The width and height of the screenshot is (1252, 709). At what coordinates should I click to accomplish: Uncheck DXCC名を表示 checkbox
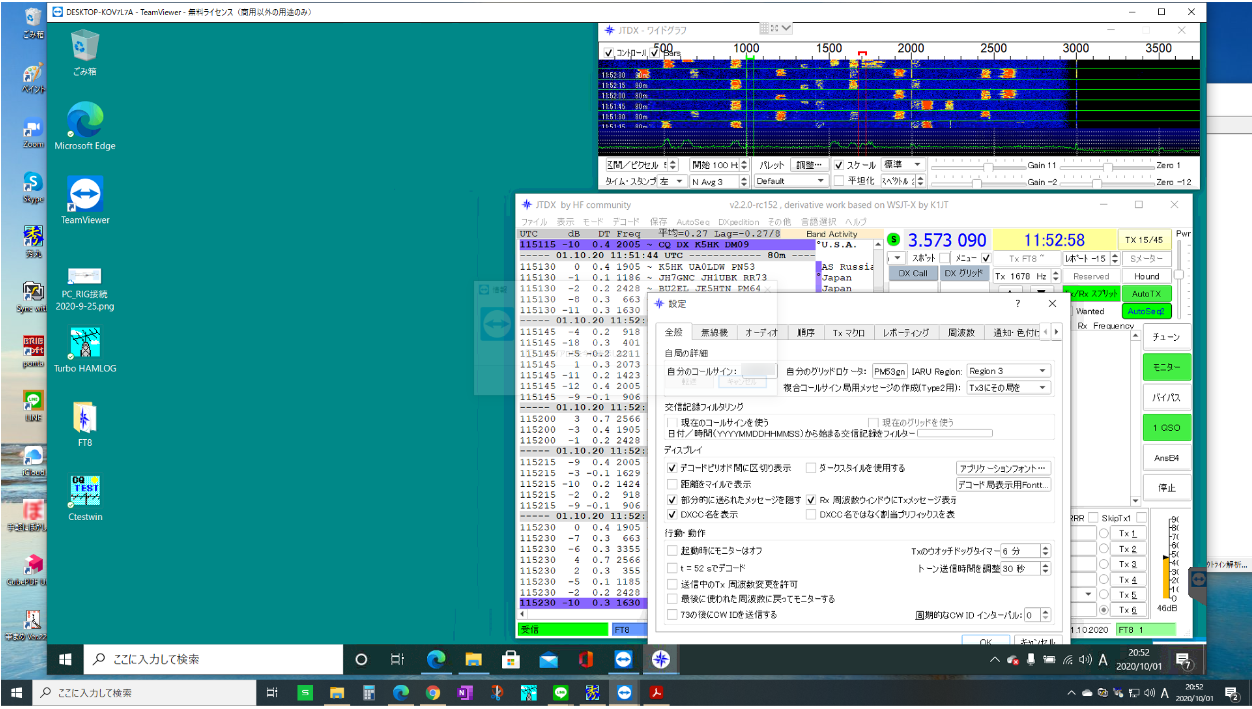(x=672, y=514)
